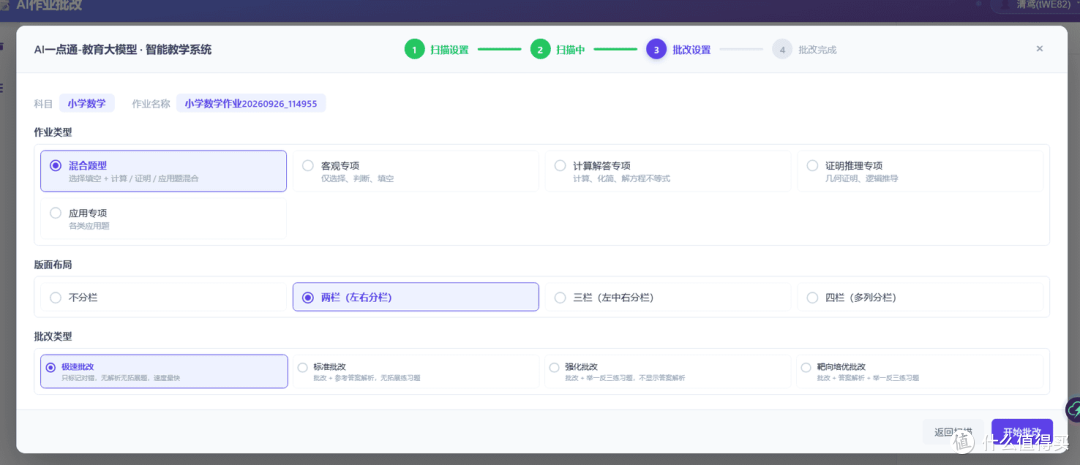
Task: Click the 小学数学 subject field
Action: click(87, 103)
